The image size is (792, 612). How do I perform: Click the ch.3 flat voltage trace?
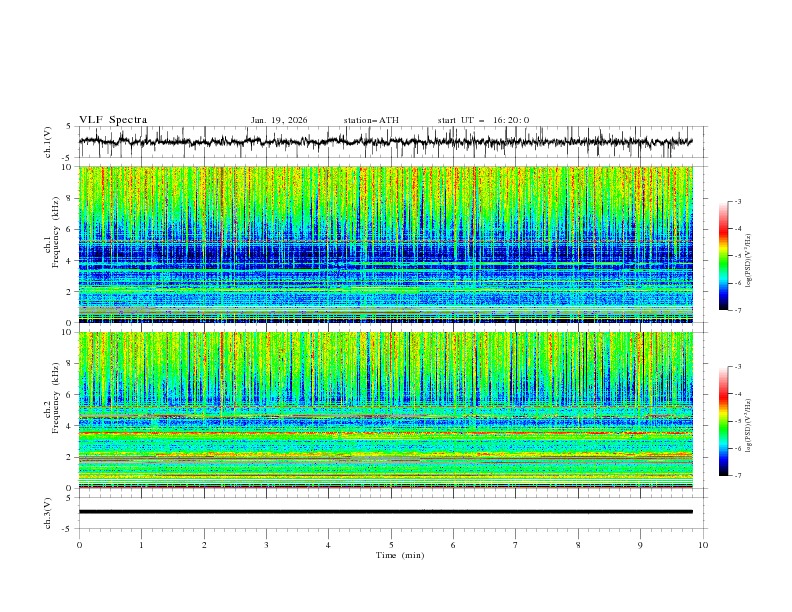click(x=385, y=512)
